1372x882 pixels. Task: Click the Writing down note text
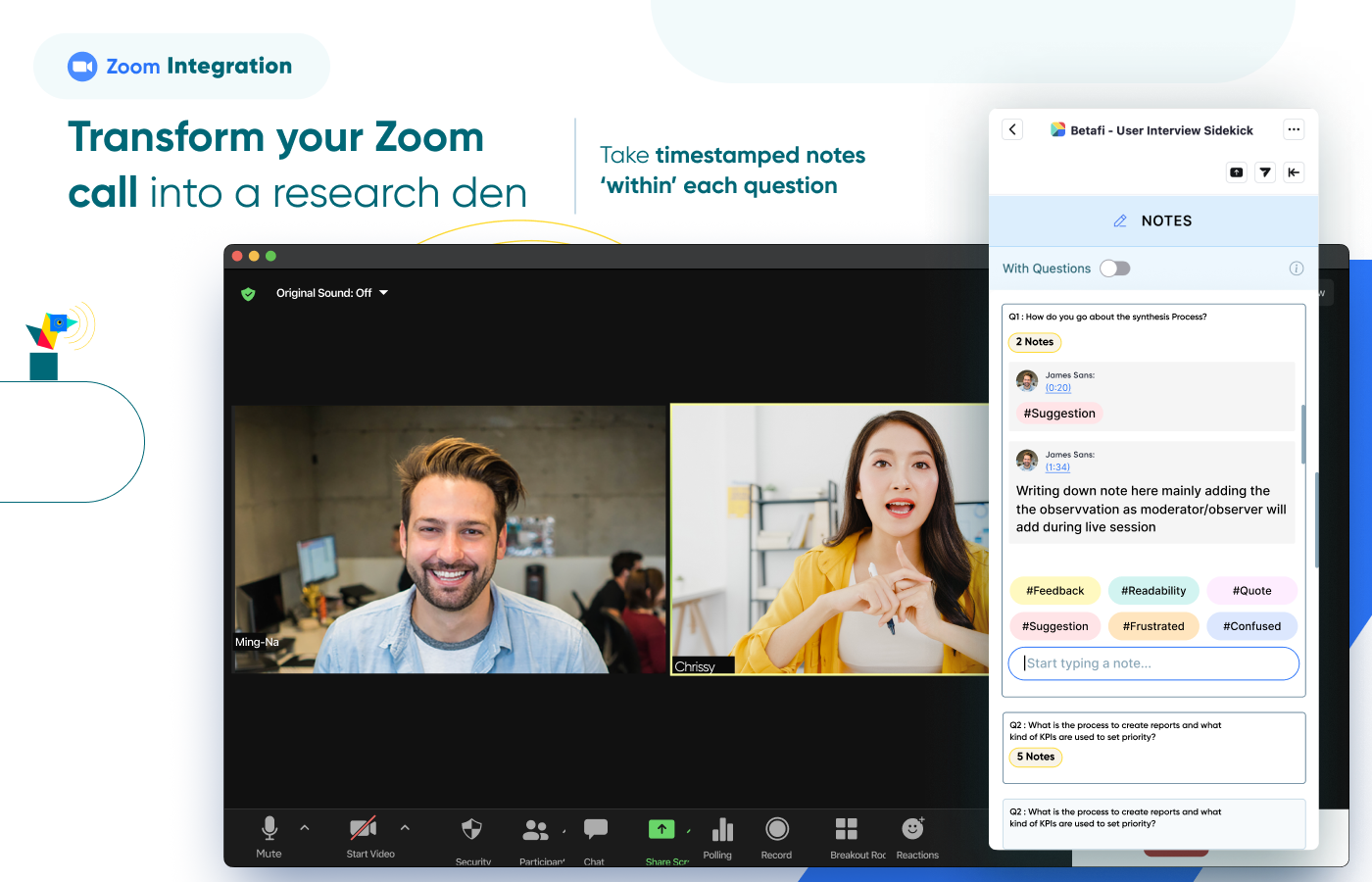point(1151,509)
